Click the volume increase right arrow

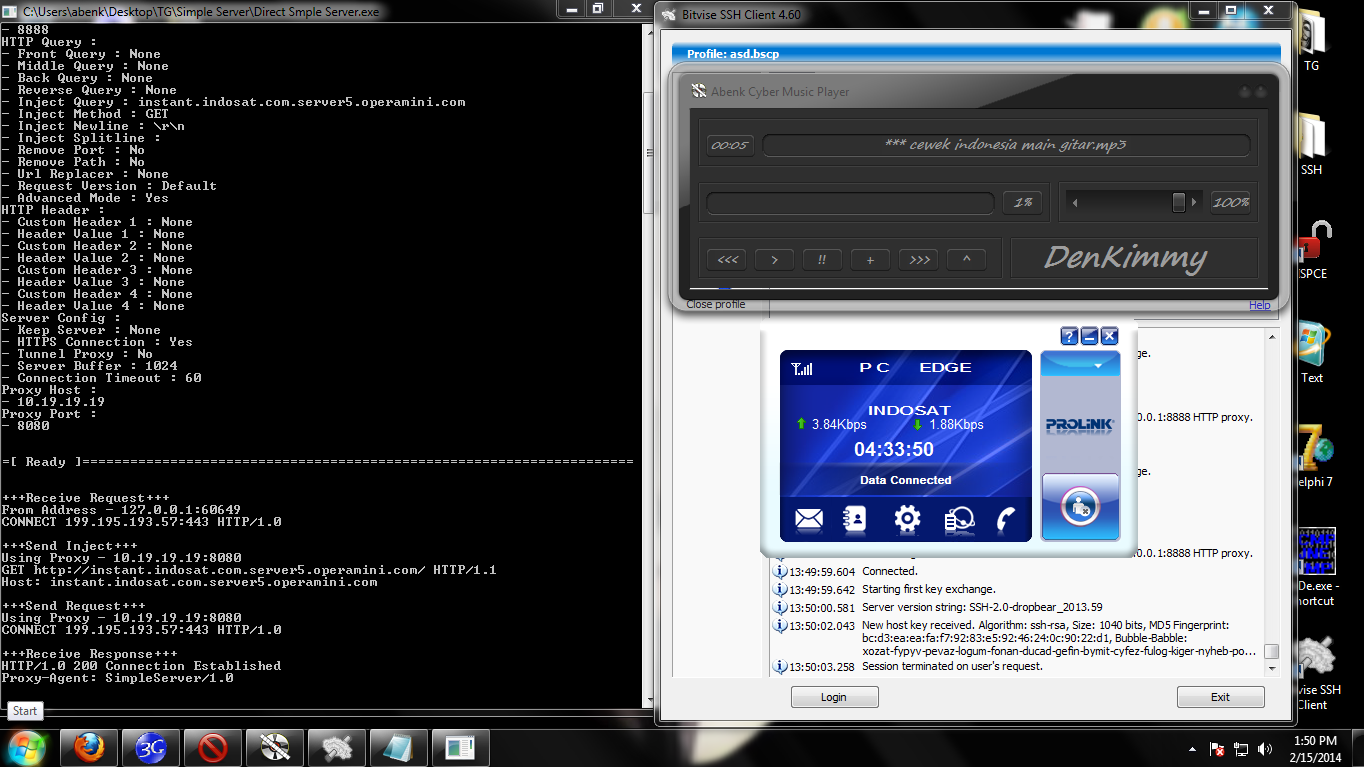1196,202
